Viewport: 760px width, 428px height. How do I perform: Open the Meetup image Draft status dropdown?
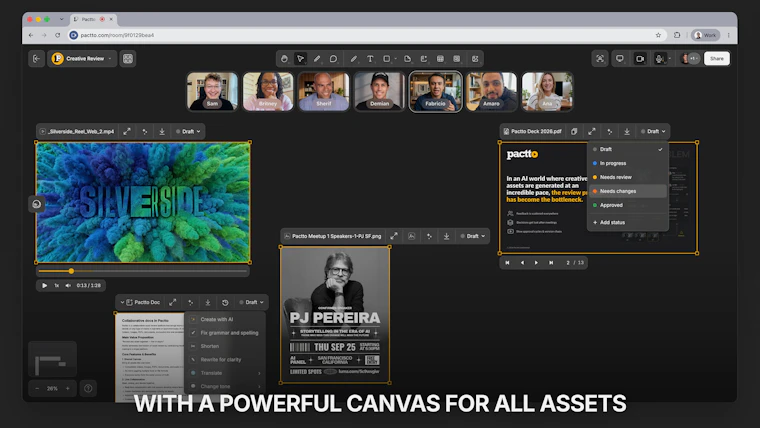point(473,236)
